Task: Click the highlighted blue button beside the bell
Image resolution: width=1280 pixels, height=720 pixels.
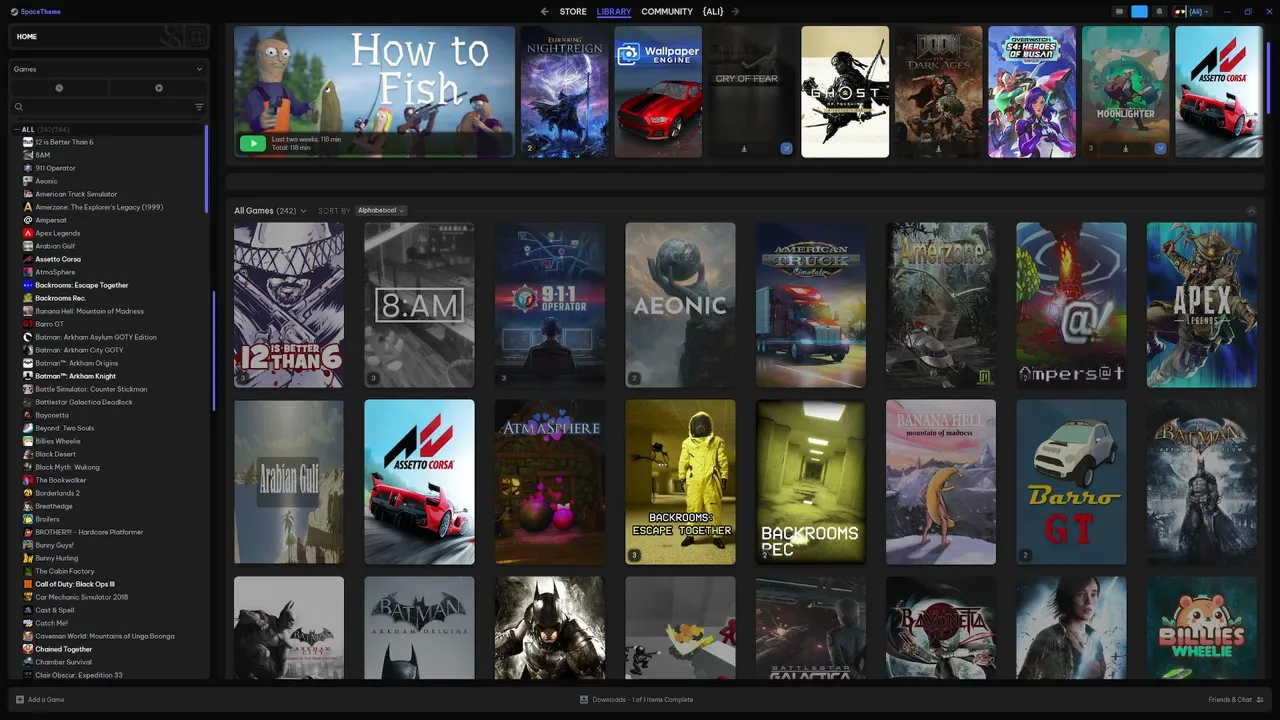Action: coord(1139,12)
